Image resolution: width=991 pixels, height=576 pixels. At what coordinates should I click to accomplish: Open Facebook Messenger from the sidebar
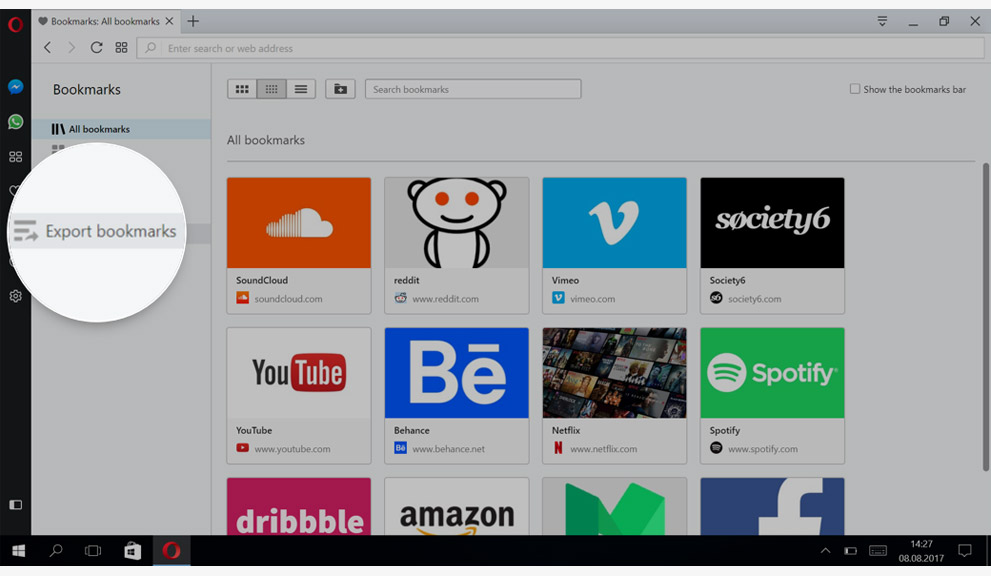coord(15,86)
